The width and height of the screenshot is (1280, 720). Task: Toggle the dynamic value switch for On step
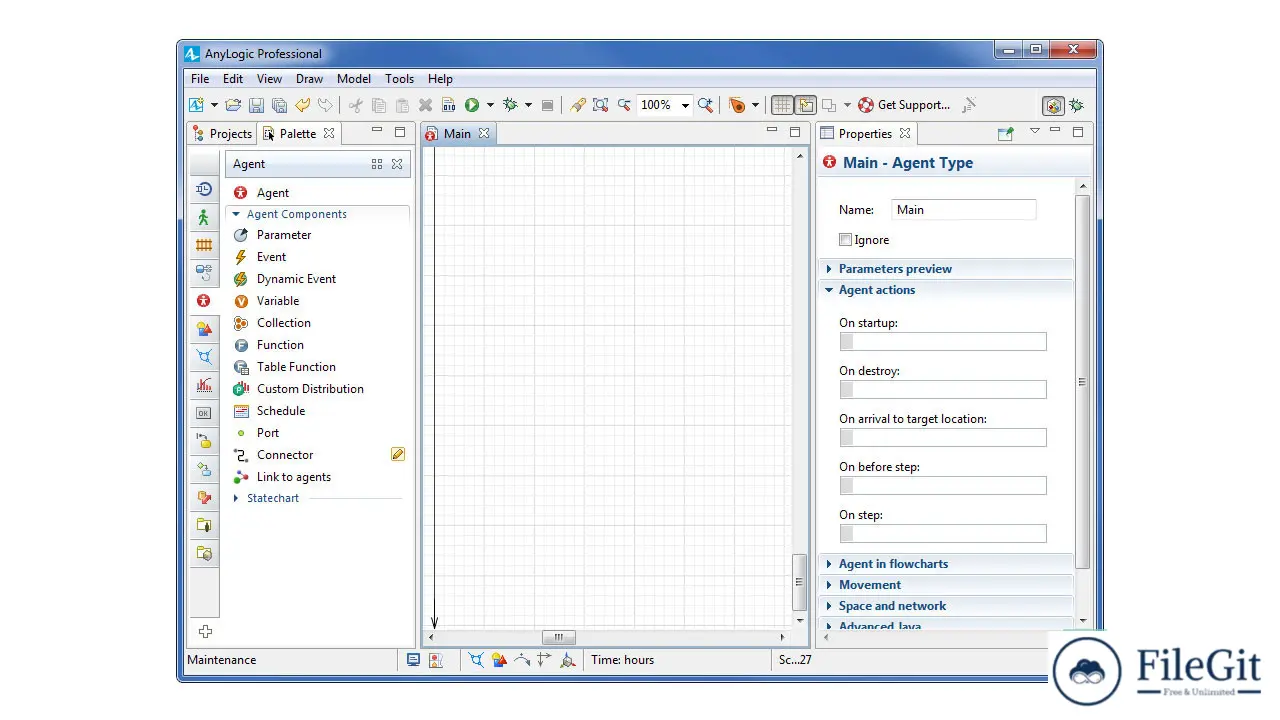point(847,534)
